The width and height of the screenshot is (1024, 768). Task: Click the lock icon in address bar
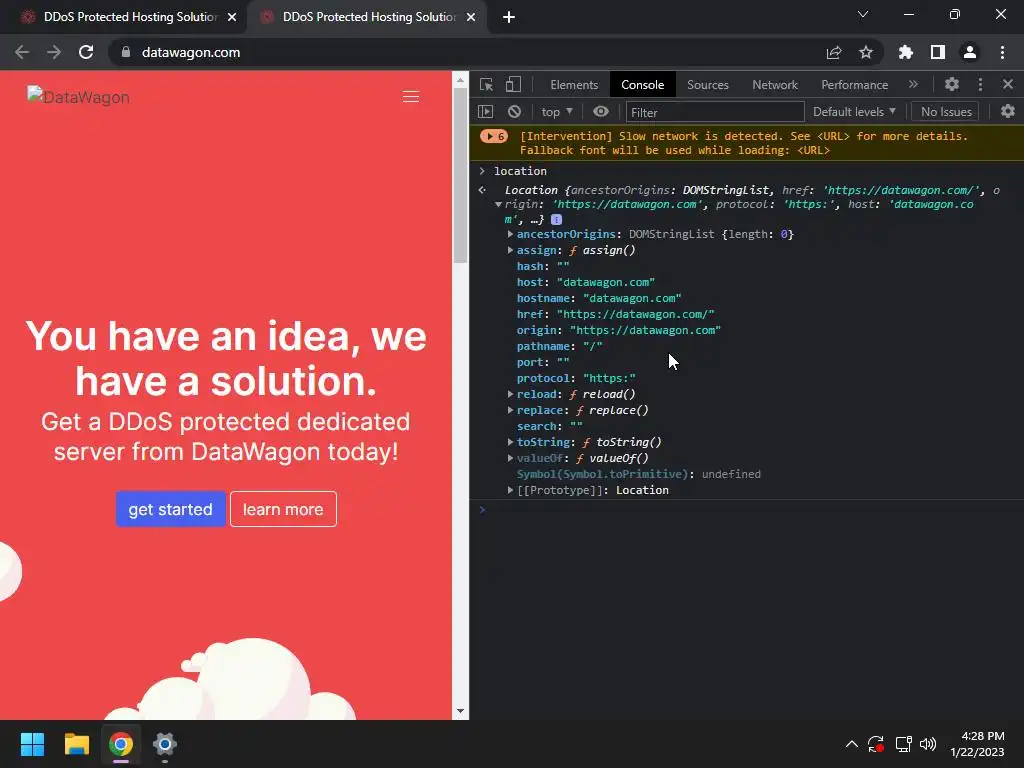pyautogui.click(x=126, y=52)
